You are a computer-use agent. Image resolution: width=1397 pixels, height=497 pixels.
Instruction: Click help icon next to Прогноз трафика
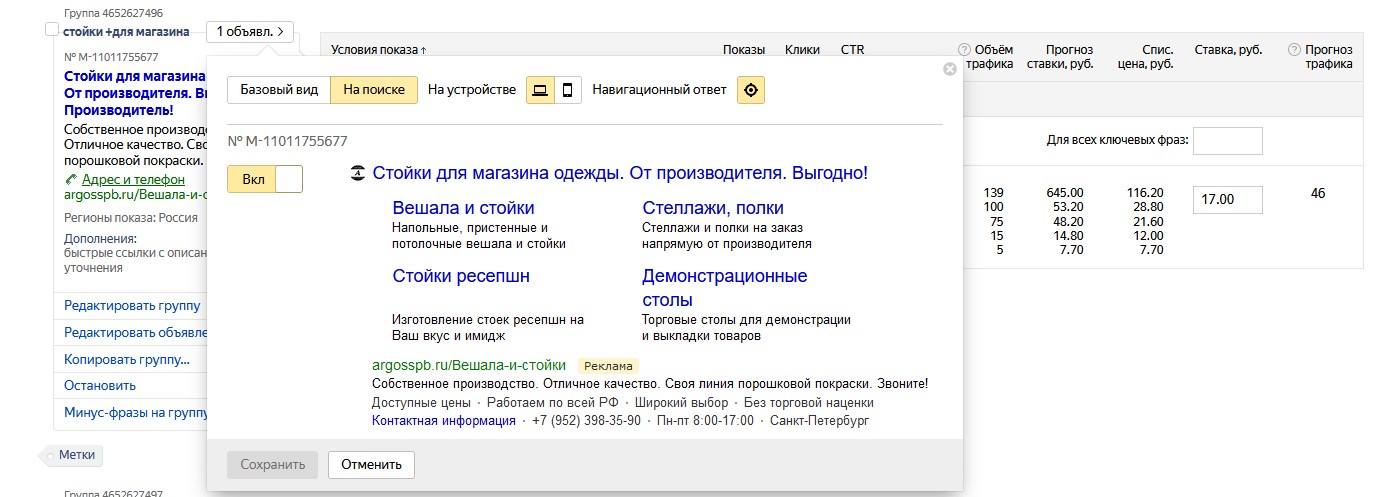tap(1294, 50)
